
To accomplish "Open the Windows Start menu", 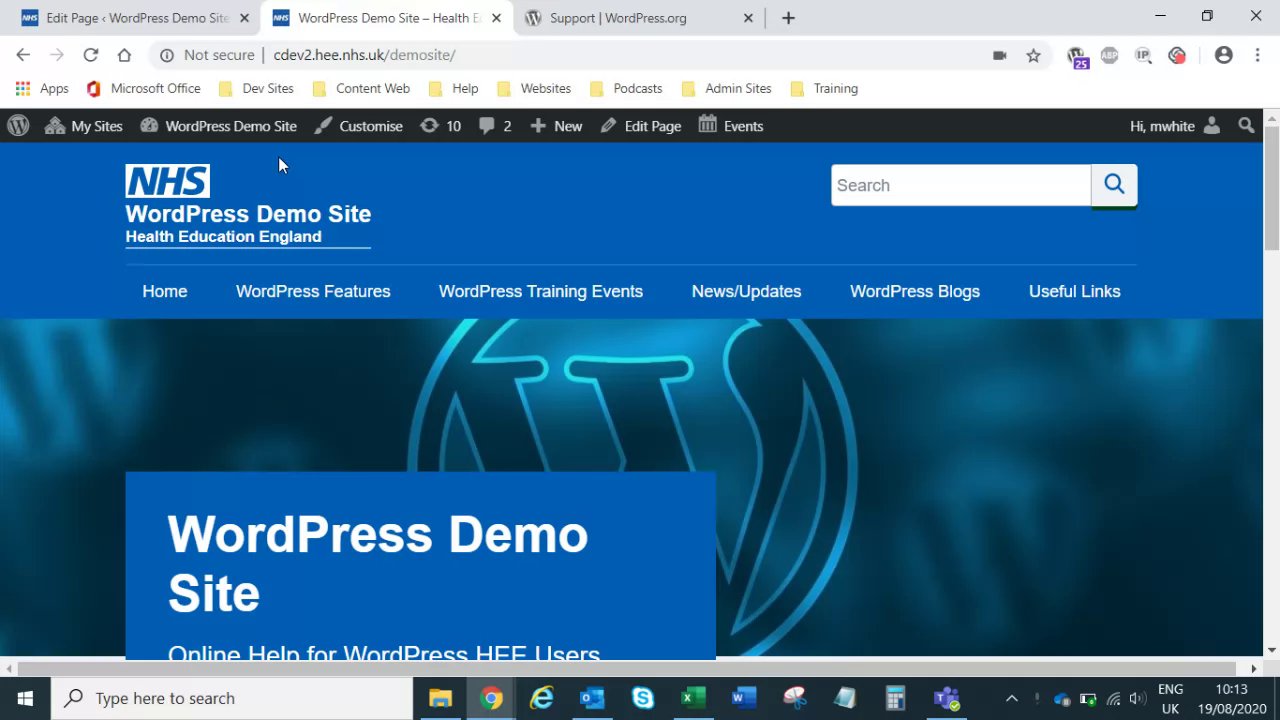I will point(25,698).
